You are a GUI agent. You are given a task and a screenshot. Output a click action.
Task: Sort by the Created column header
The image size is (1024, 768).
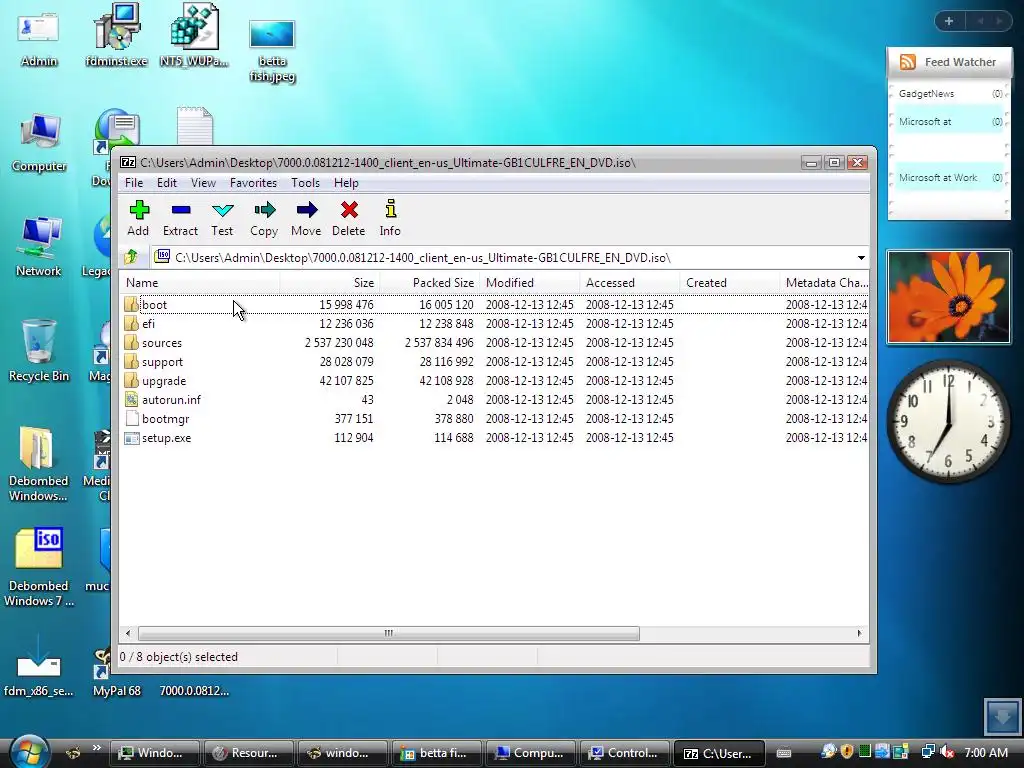coord(729,283)
